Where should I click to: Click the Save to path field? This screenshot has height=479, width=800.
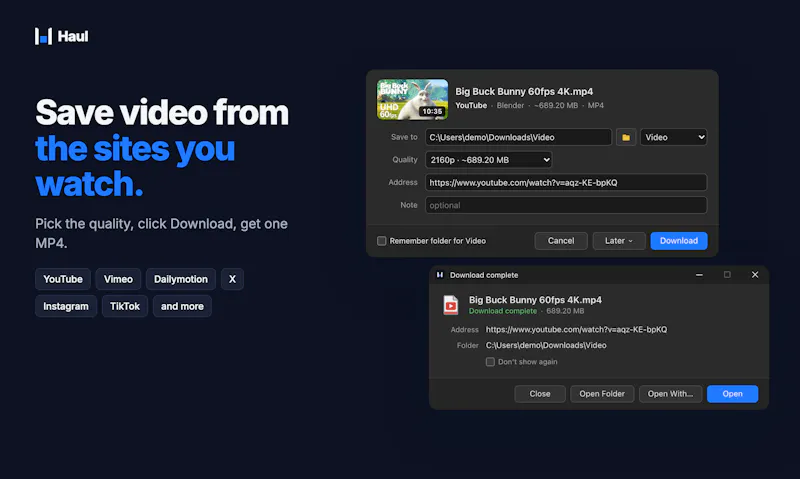518,137
